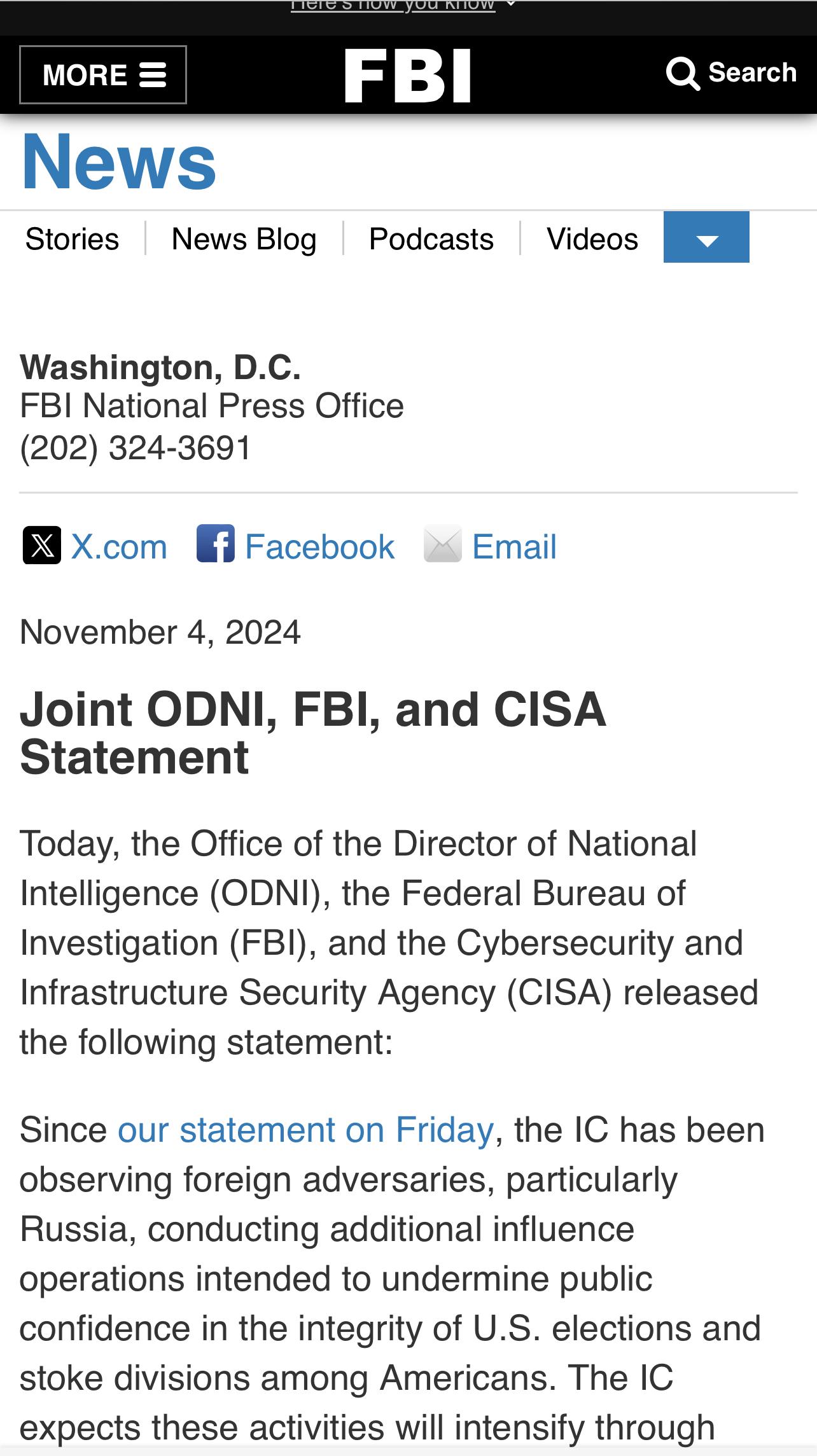Click the Search label in header

pyautogui.click(x=753, y=73)
